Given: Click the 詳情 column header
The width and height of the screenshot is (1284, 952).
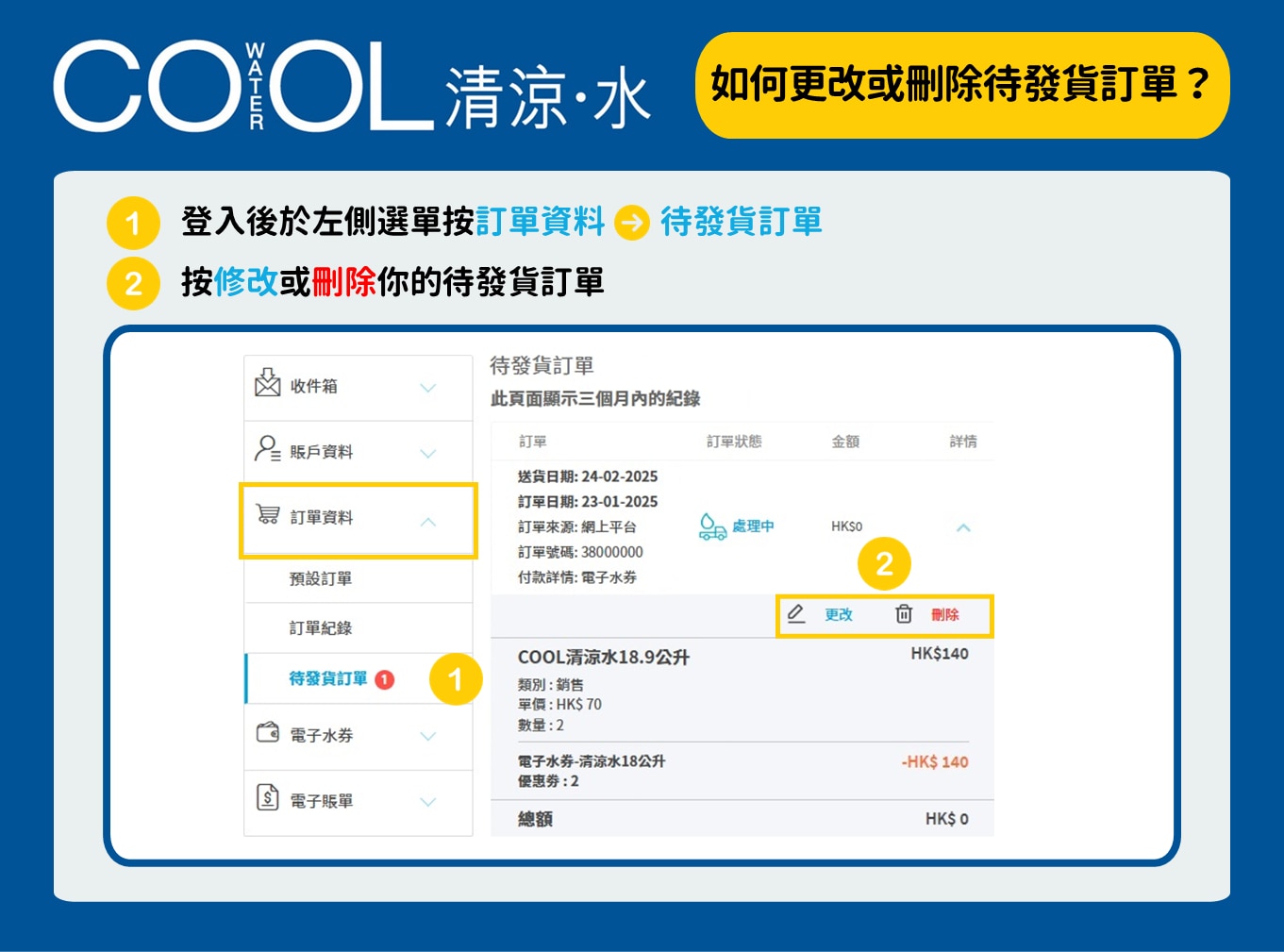Looking at the screenshot, I should [963, 442].
